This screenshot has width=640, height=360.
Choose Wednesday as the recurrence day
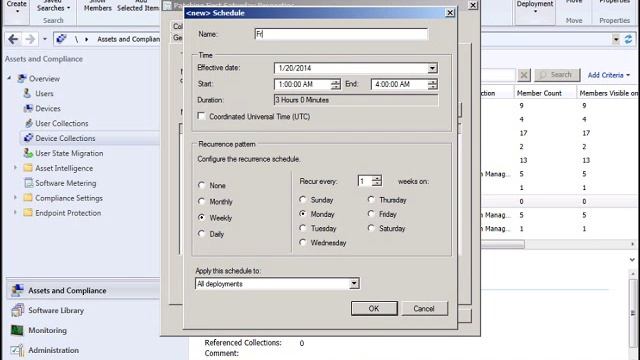(302, 242)
